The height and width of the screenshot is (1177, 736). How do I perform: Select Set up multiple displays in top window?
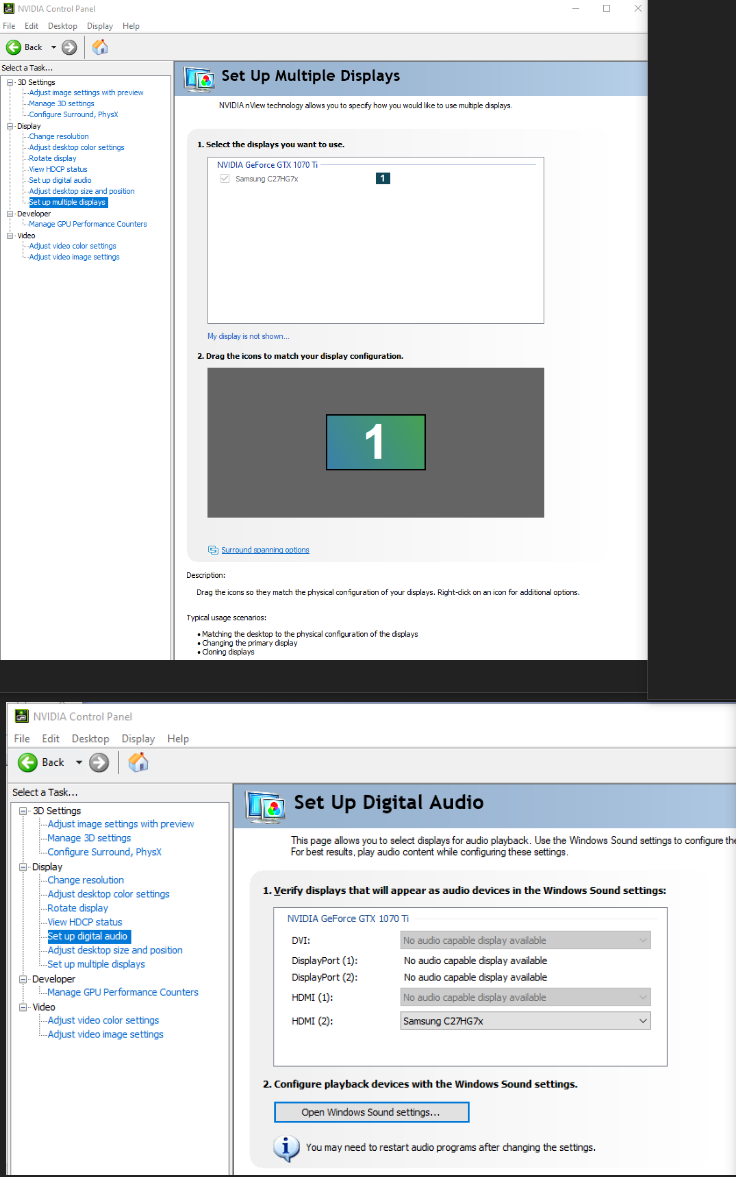pos(68,202)
